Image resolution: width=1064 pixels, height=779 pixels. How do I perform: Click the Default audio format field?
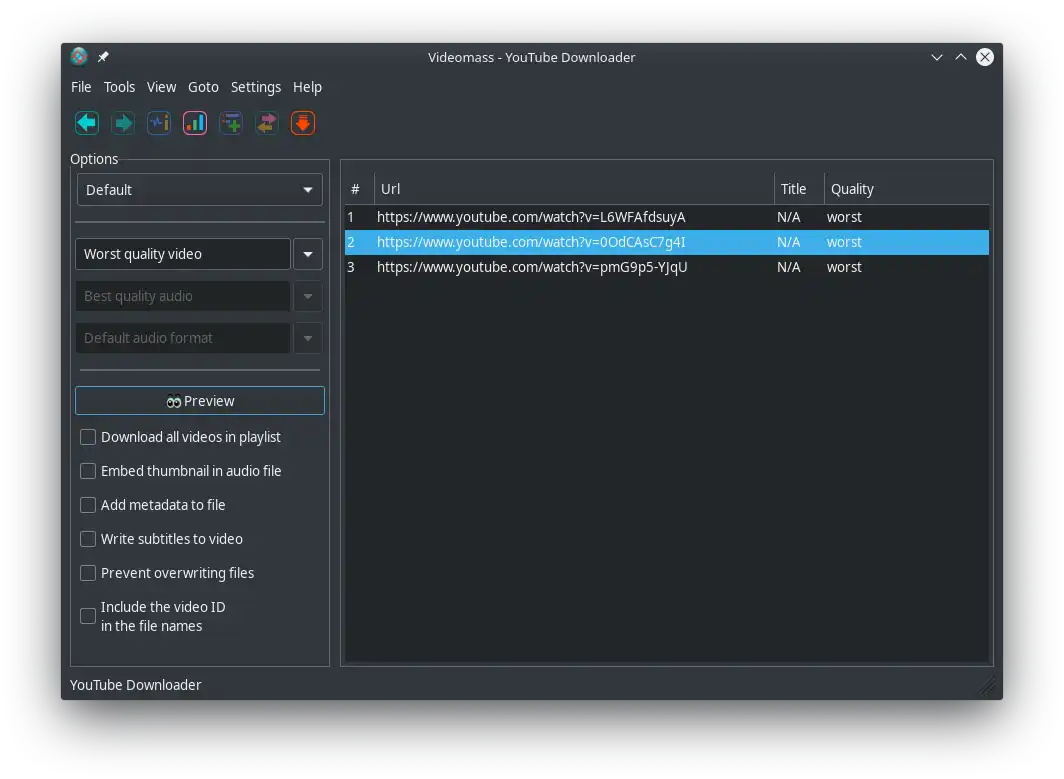coord(183,338)
